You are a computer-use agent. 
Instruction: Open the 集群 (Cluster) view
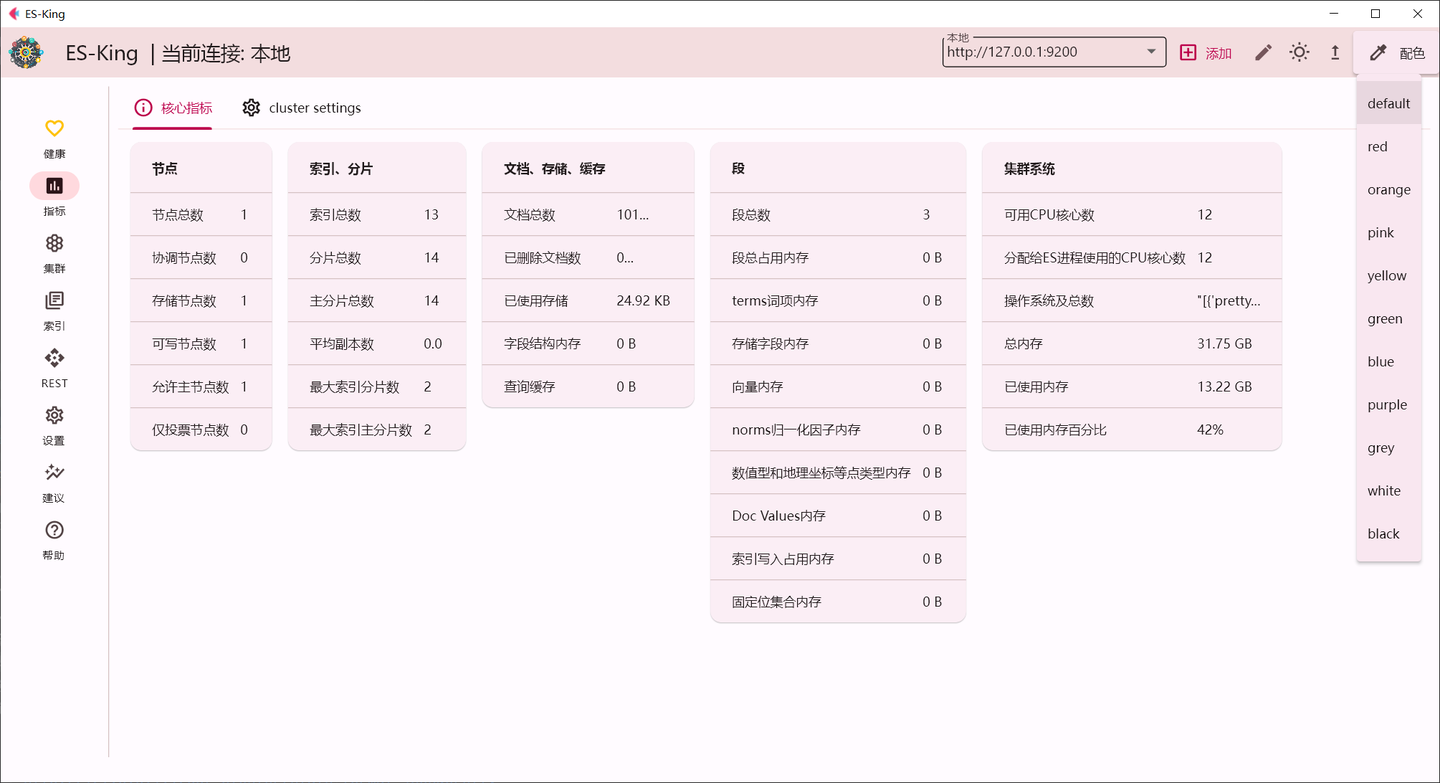pyautogui.click(x=53, y=251)
